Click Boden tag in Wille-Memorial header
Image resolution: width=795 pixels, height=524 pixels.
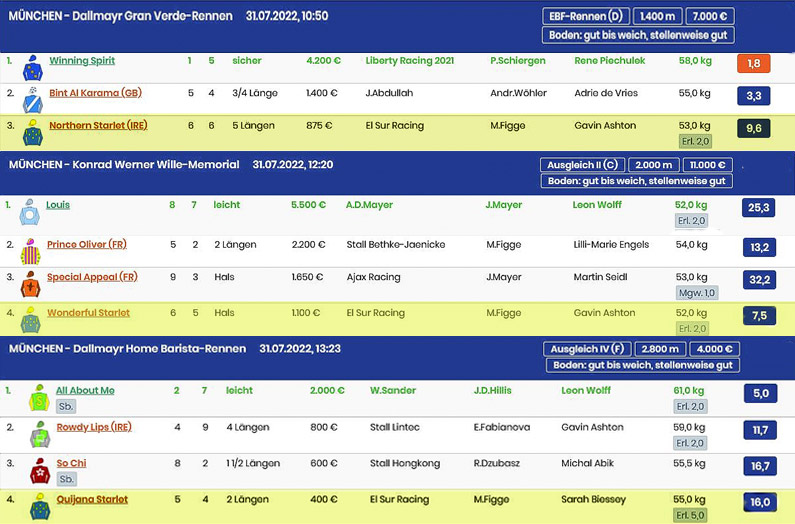pos(636,181)
